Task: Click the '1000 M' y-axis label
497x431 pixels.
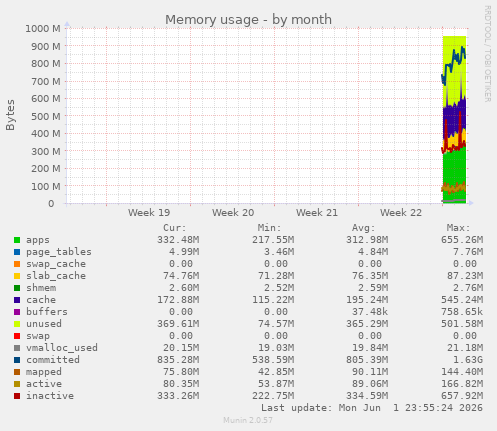Action: [43, 29]
